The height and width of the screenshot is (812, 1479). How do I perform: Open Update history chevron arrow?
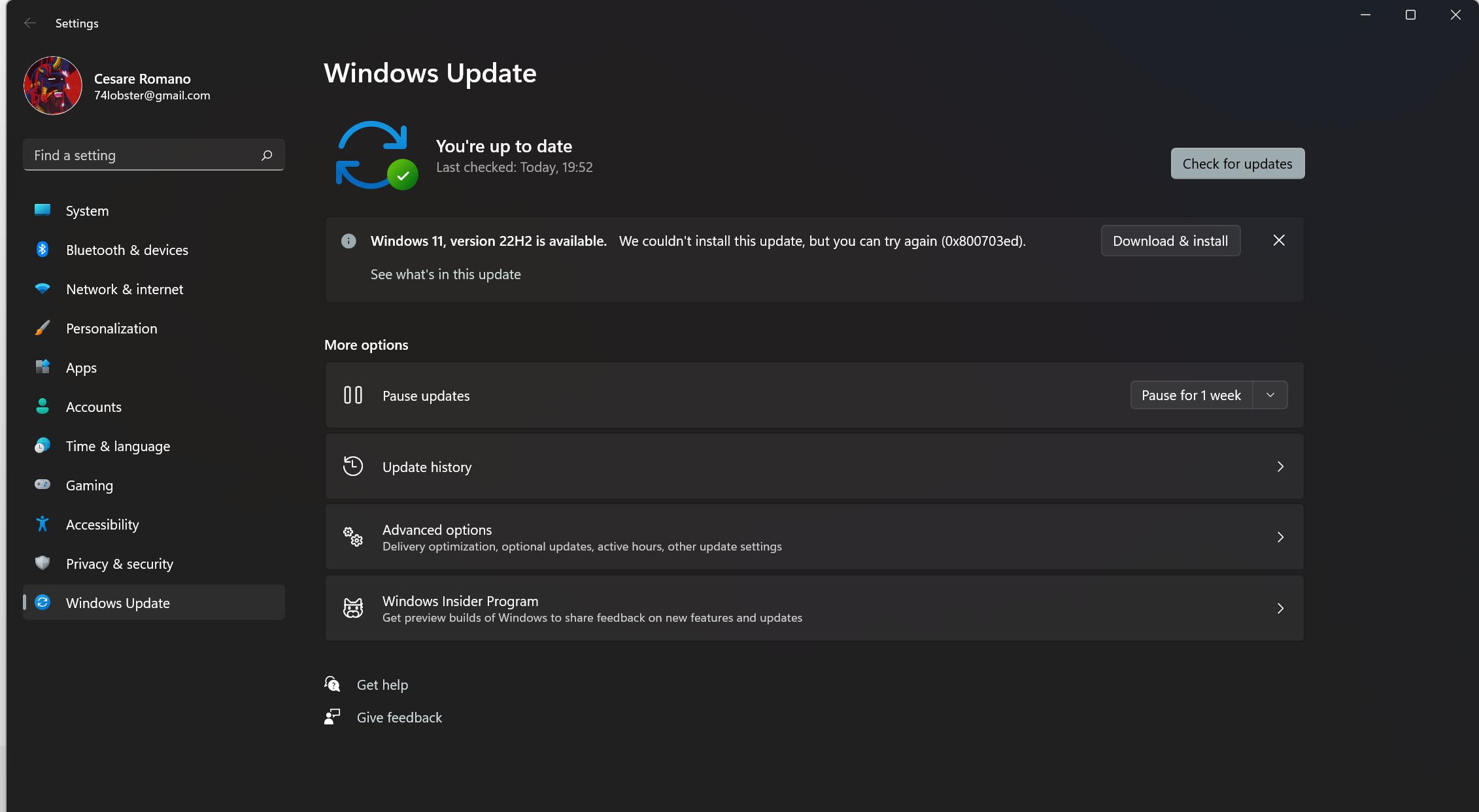[x=1280, y=467]
